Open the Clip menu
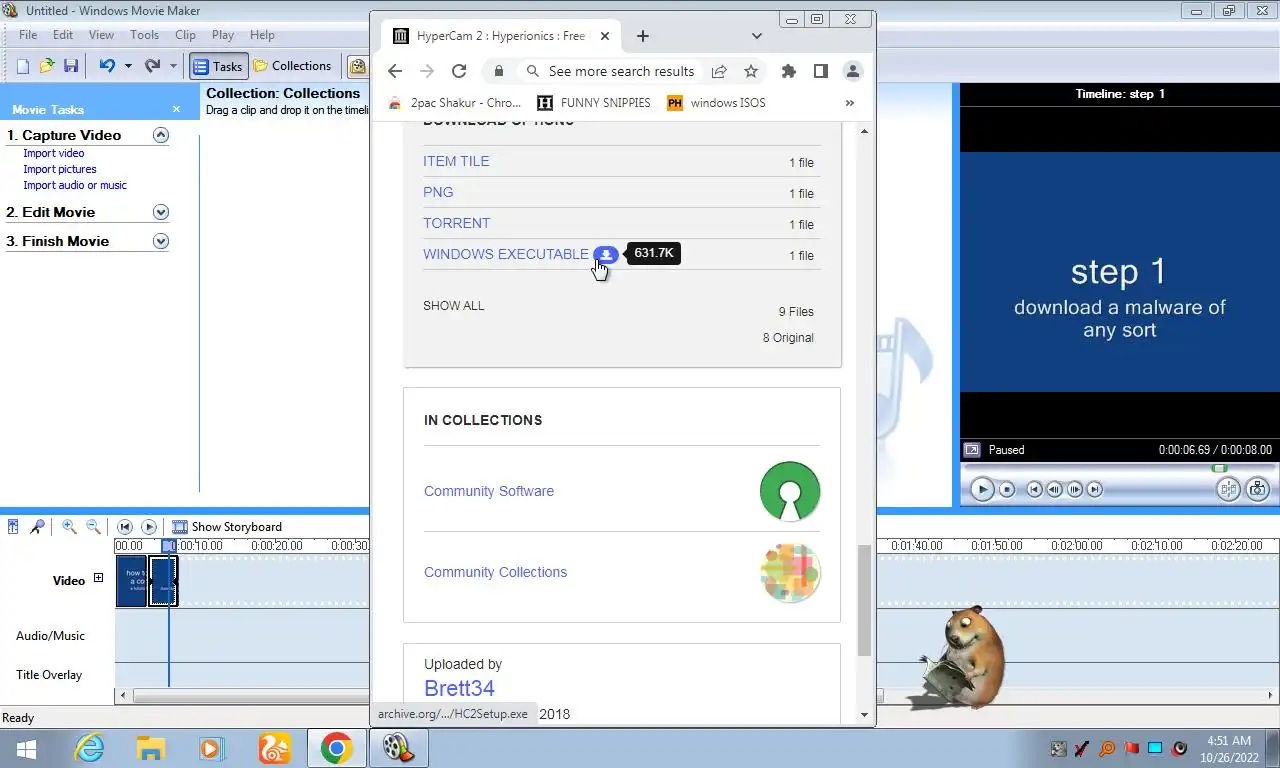The width and height of the screenshot is (1280, 768). [x=185, y=35]
